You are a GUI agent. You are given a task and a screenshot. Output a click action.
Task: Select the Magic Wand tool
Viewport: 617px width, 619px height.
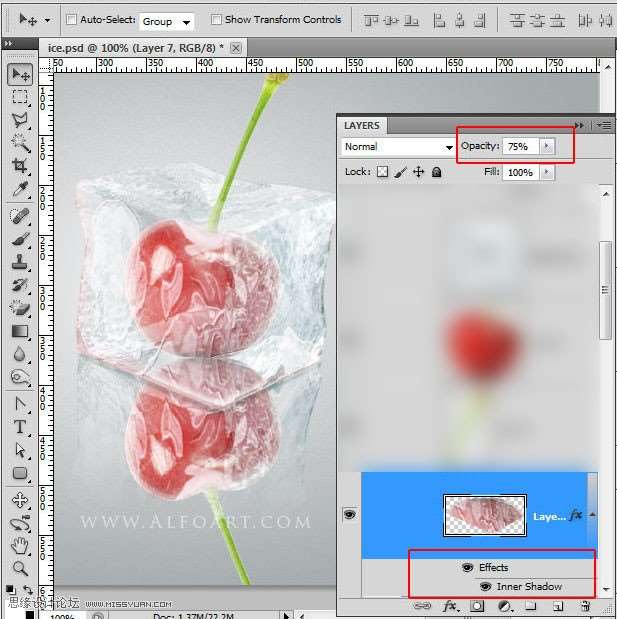click(x=20, y=143)
